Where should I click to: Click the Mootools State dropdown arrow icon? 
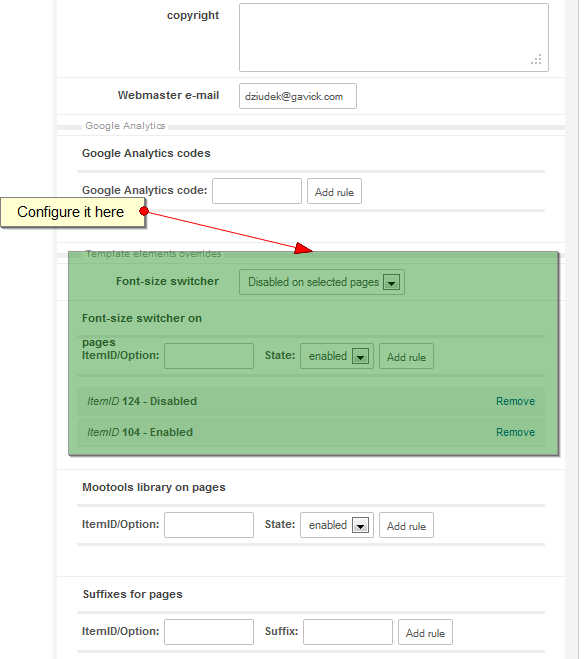tap(360, 526)
